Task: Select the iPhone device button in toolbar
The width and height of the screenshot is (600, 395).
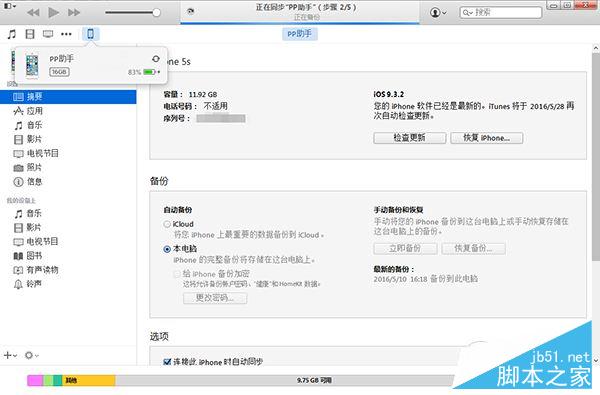Action: click(91, 34)
